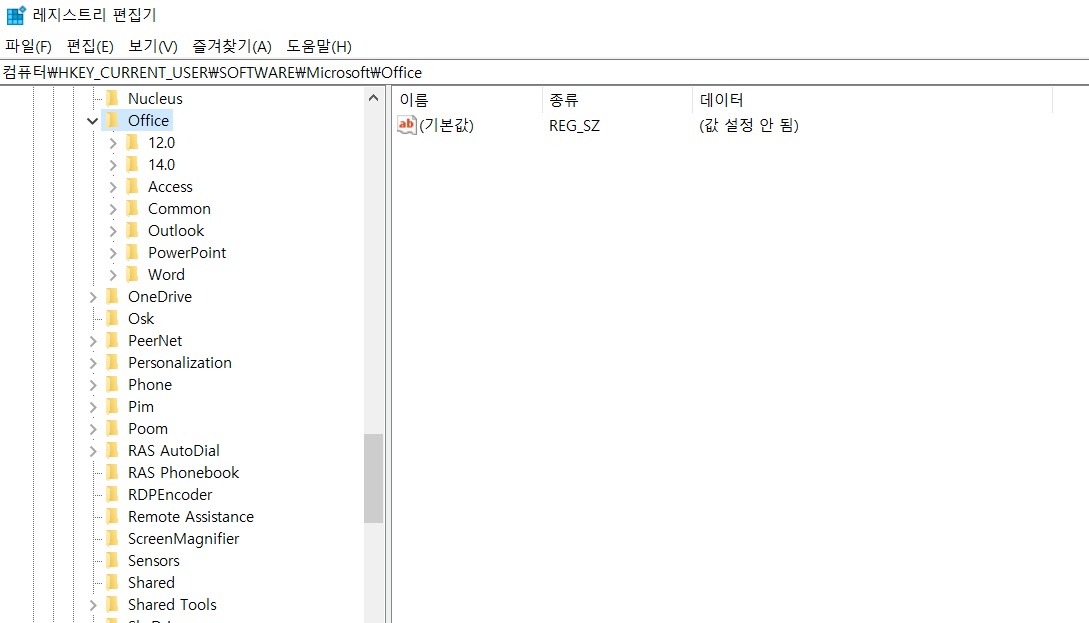Click the ScreenMagnifier folder icon
Viewport: 1089px width, 623px height.
point(113,538)
